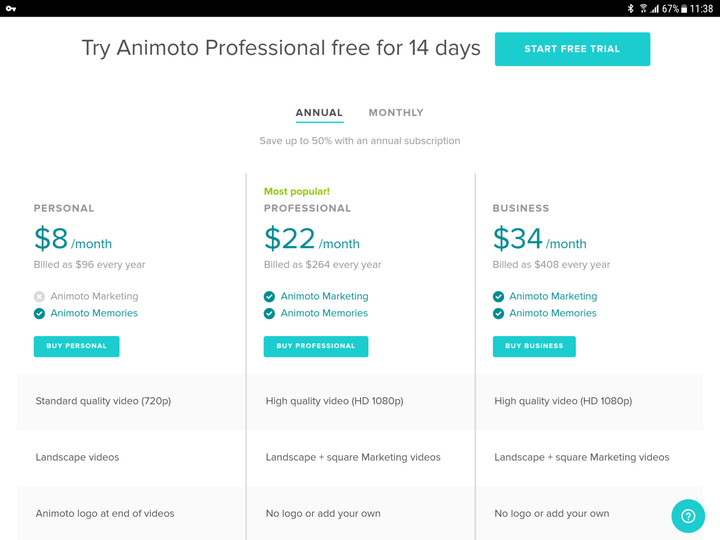Open the help question mark bubble
The width and height of the screenshot is (720, 540).
pos(688,516)
